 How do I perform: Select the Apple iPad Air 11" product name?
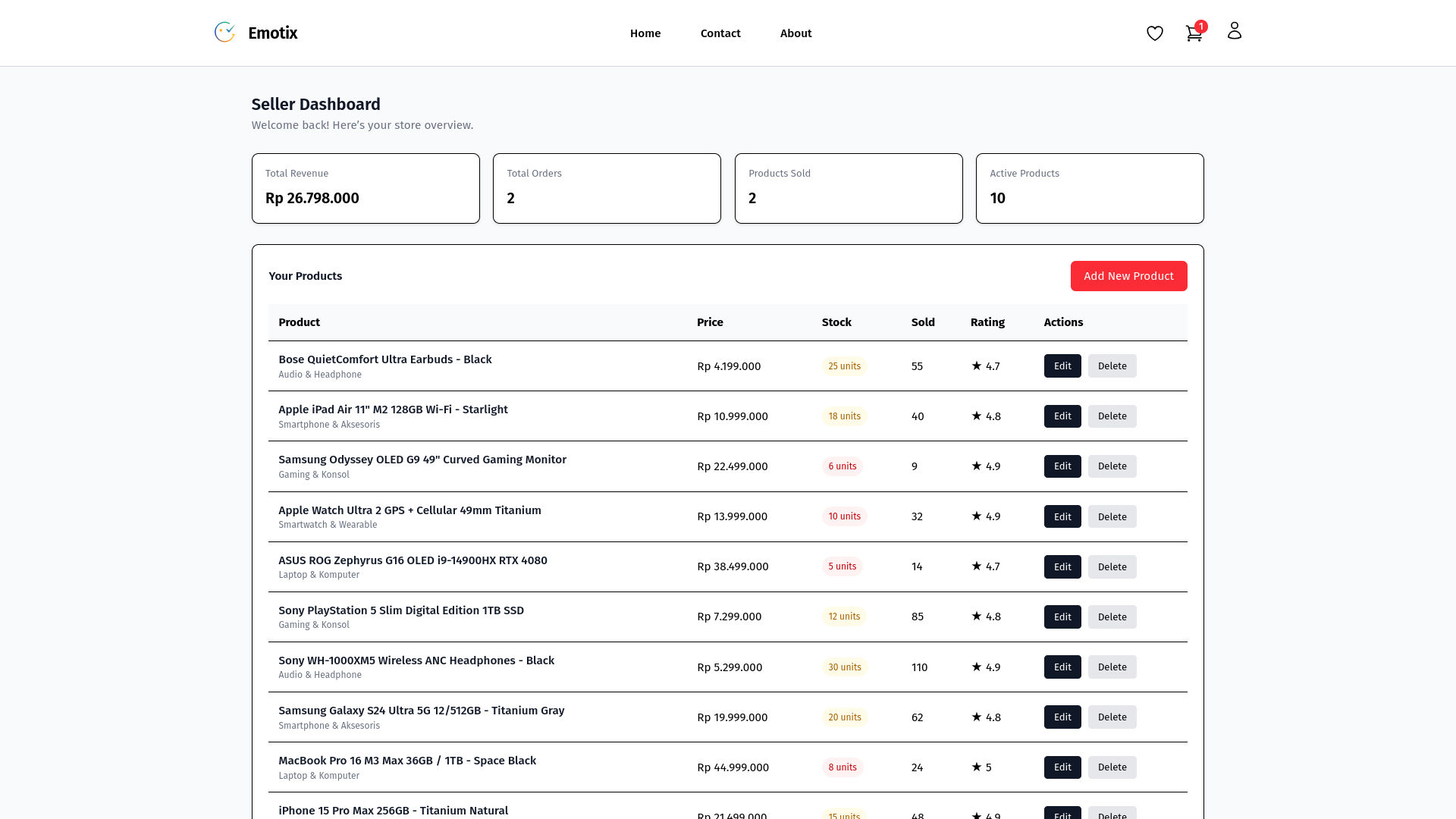pos(393,409)
